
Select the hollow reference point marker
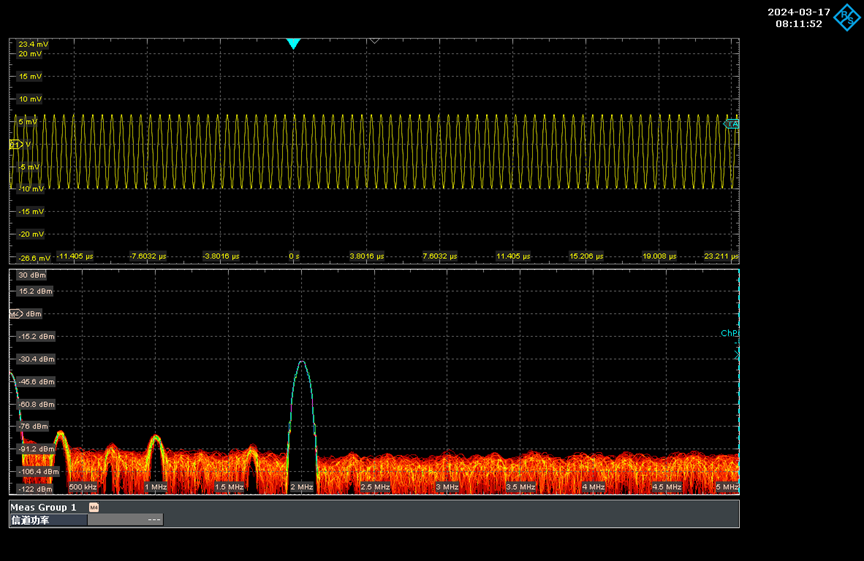coord(374,41)
